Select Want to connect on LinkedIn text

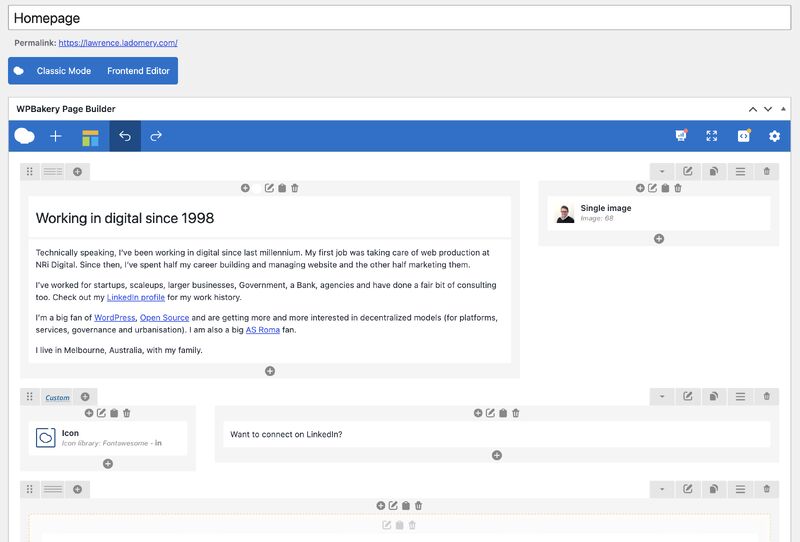click(x=286, y=434)
